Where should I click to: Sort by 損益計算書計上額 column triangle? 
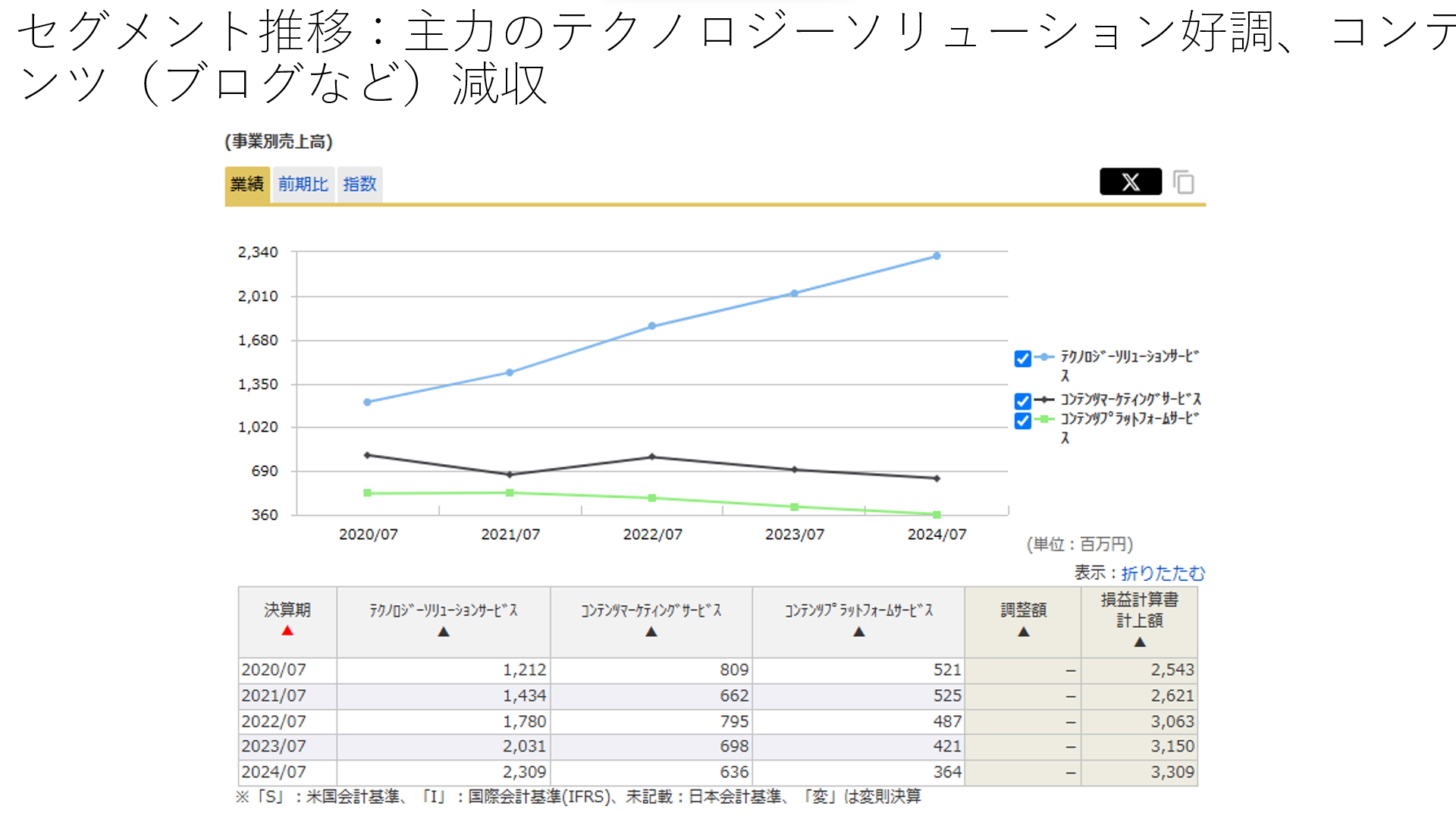click(1139, 642)
